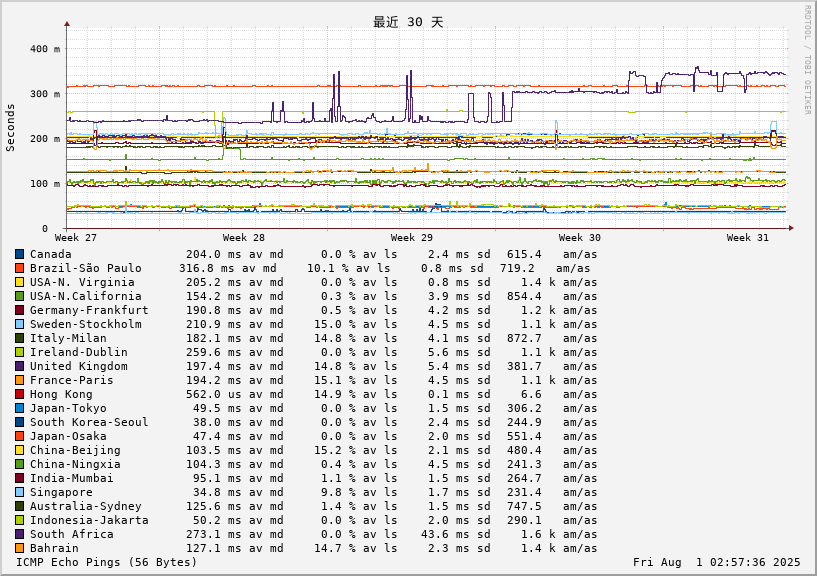Click the 'Week 29' x-axis label
817x576 pixels.
(x=412, y=238)
